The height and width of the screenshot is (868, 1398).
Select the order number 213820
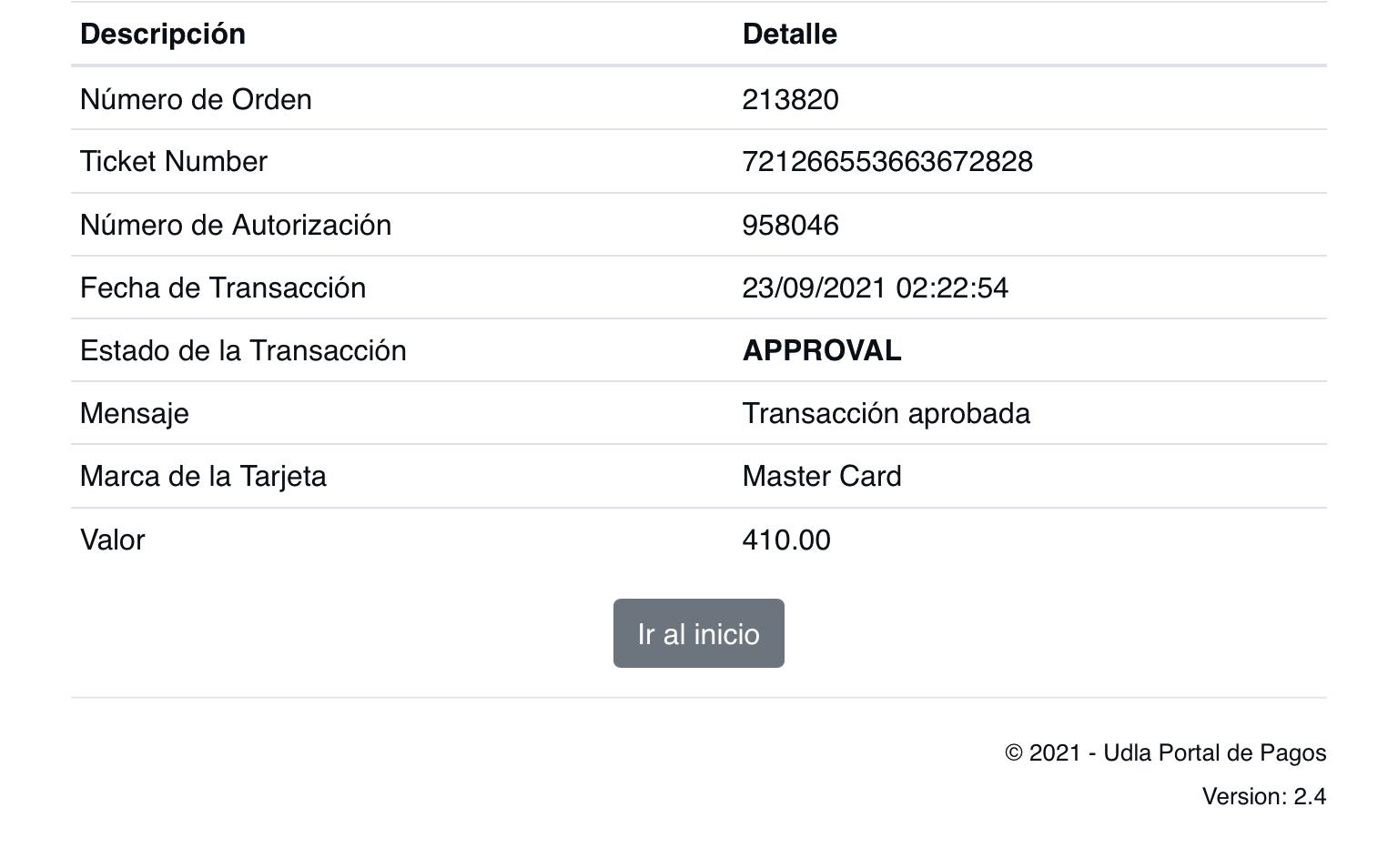point(790,99)
